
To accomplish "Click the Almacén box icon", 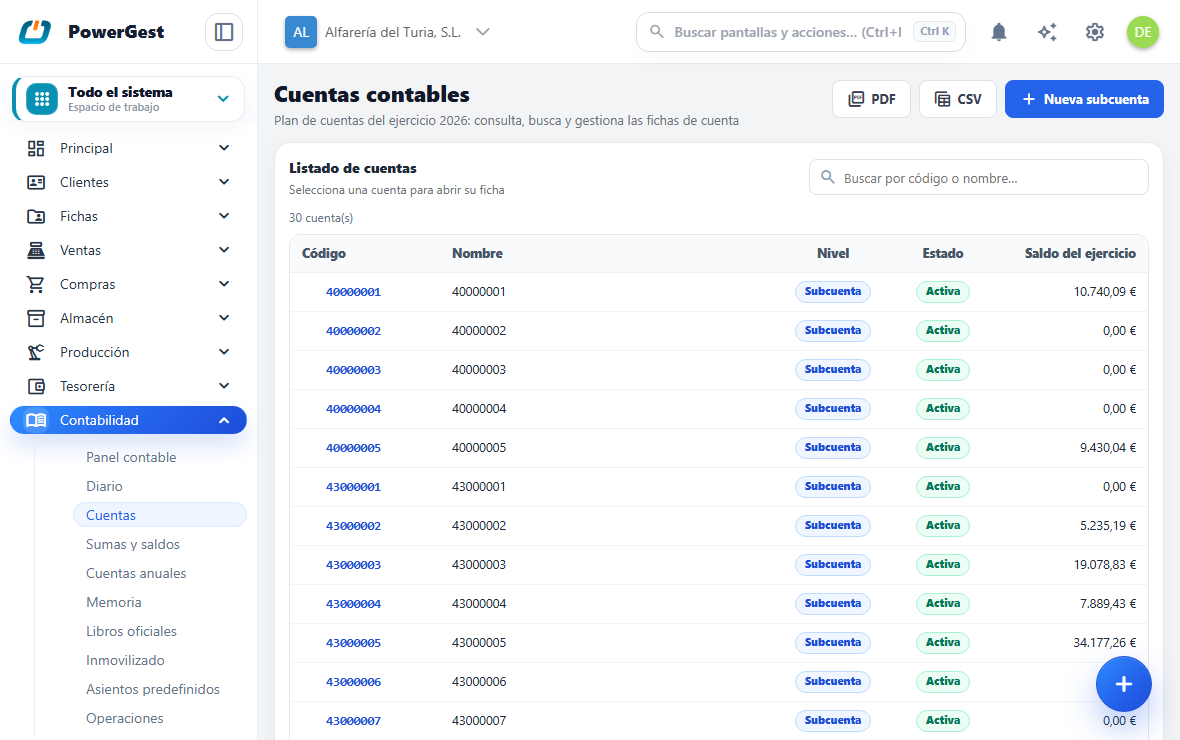I will point(35,318).
